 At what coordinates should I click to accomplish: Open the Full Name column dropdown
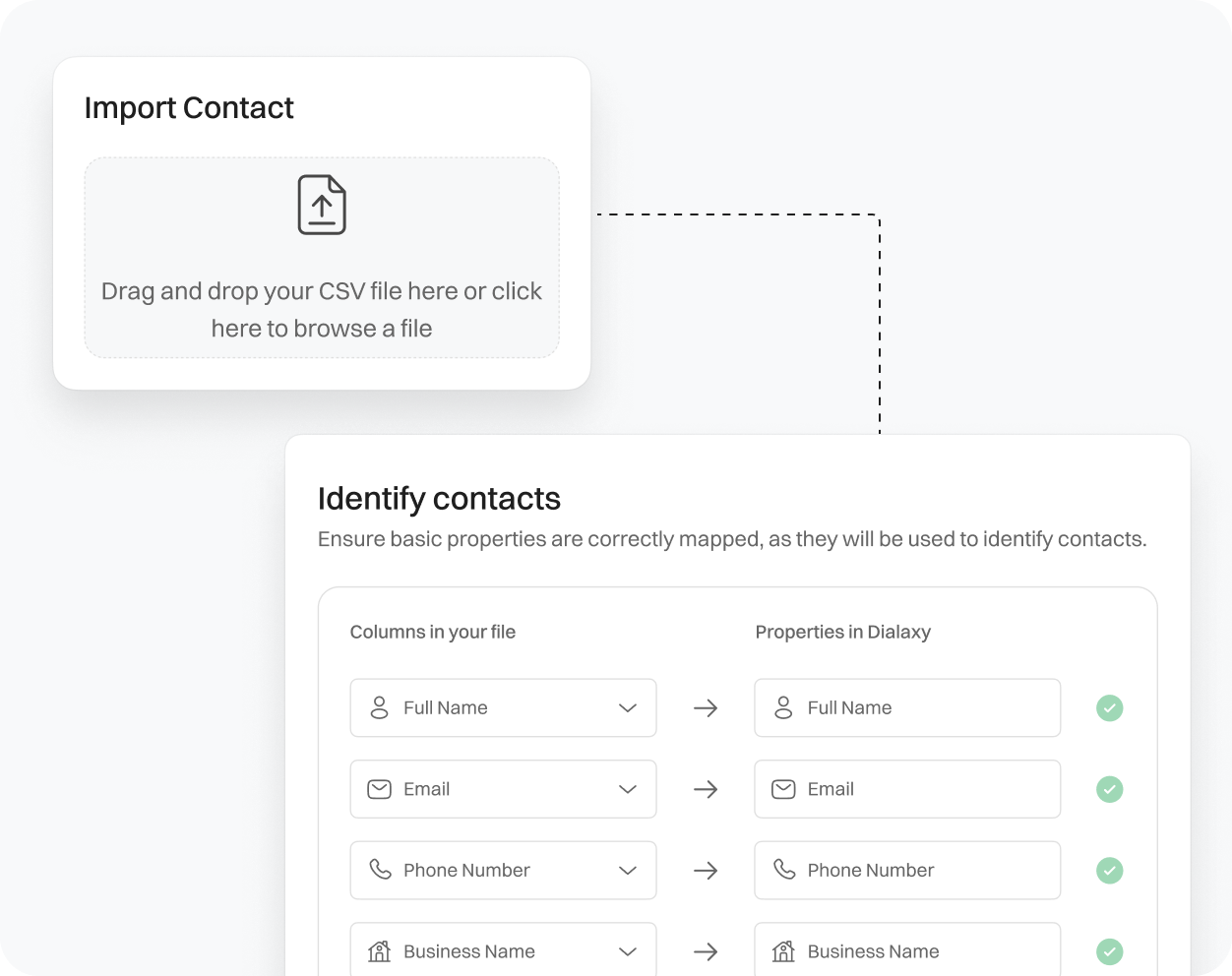[627, 707]
